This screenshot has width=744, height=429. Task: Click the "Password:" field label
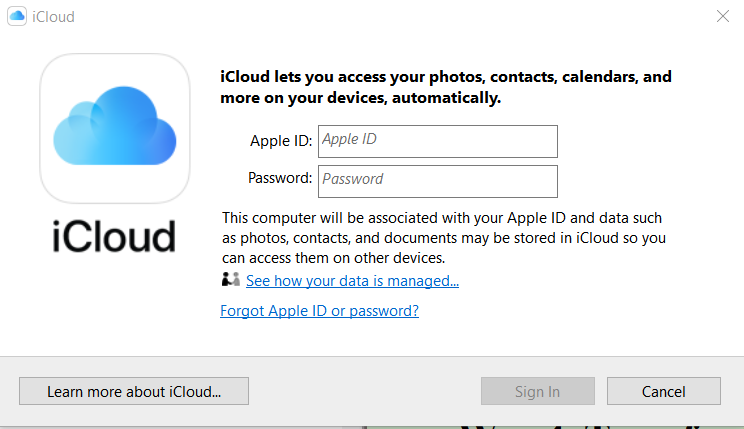coord(280,179)
